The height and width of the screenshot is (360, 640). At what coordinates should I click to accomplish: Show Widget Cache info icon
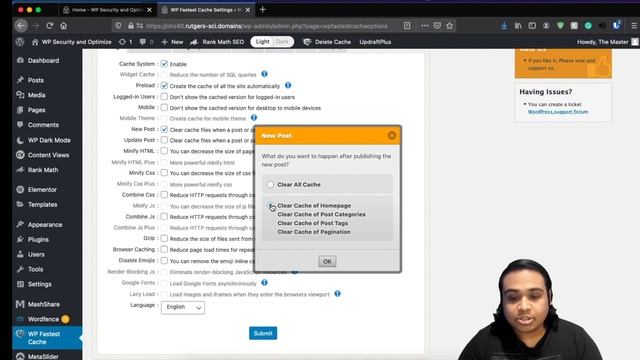264,74
